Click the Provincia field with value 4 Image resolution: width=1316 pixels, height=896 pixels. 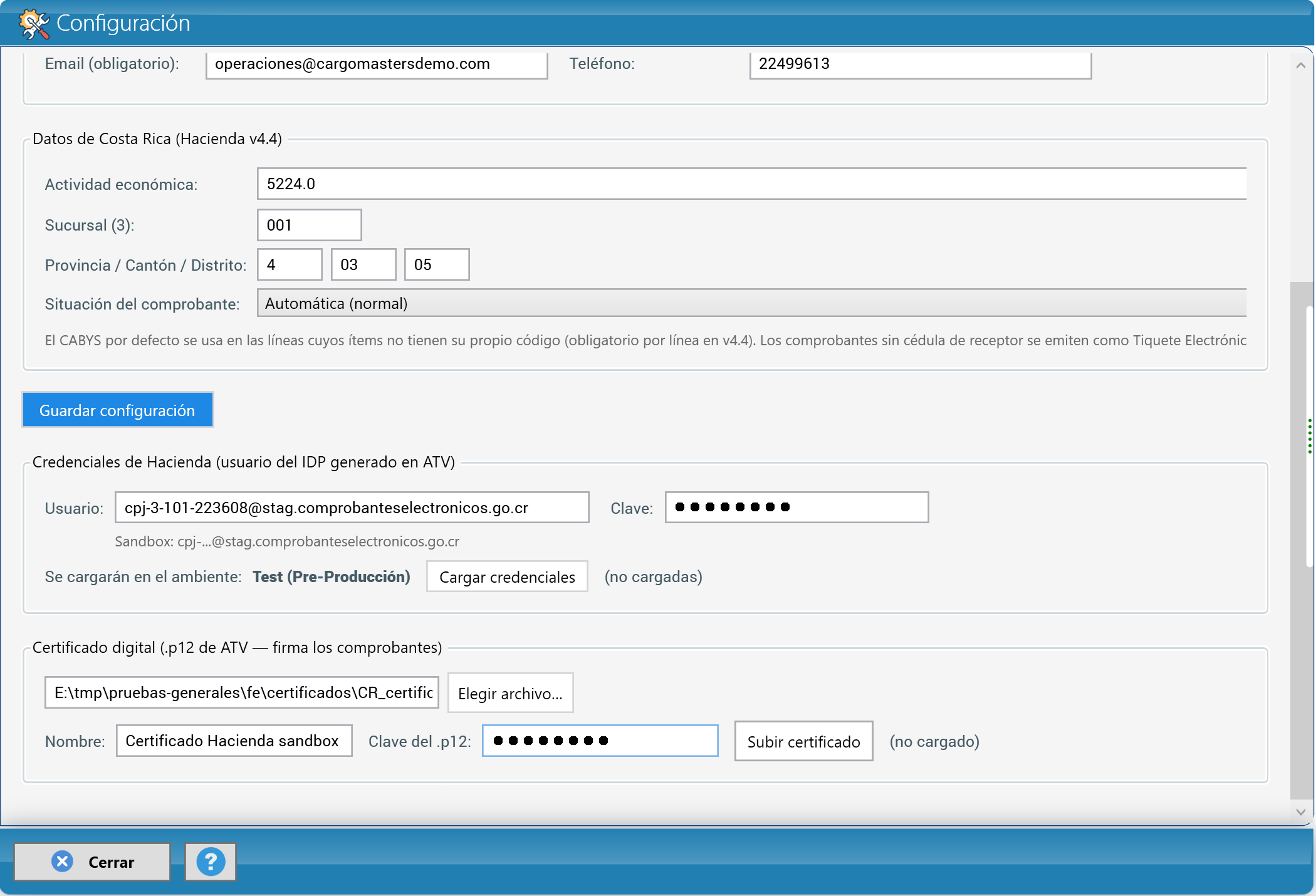click(x=290, y=264)
